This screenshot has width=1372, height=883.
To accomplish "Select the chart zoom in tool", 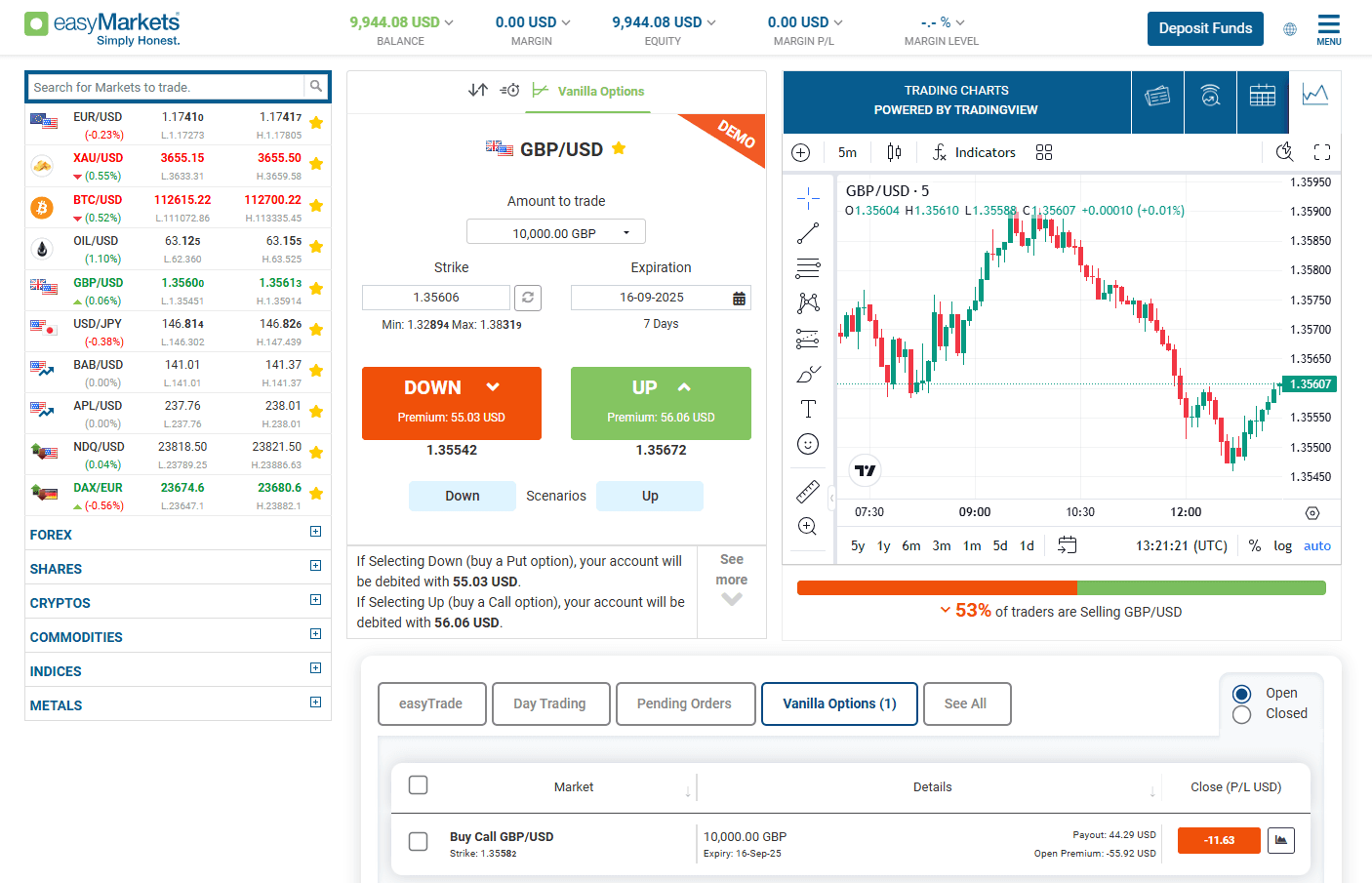I will coord(808,527).
